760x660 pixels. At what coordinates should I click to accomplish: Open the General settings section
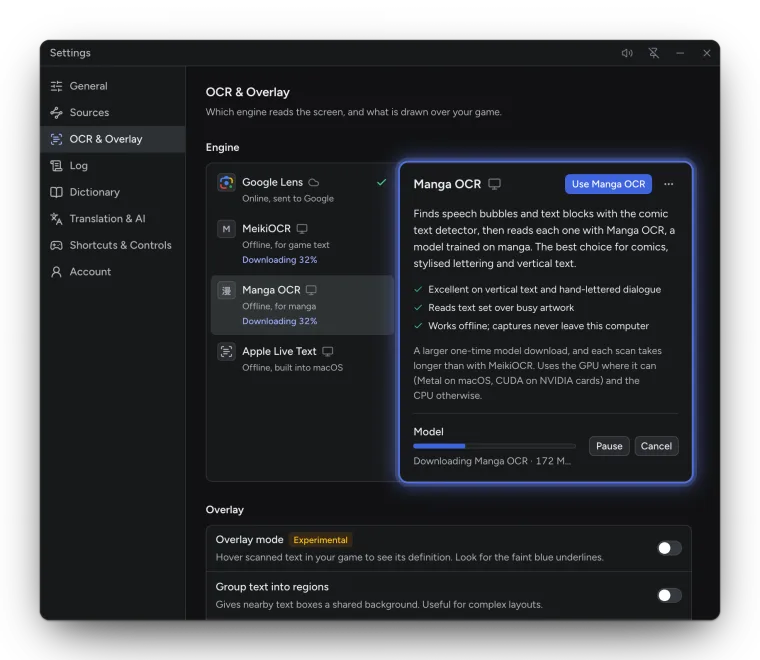pos(112,86)
